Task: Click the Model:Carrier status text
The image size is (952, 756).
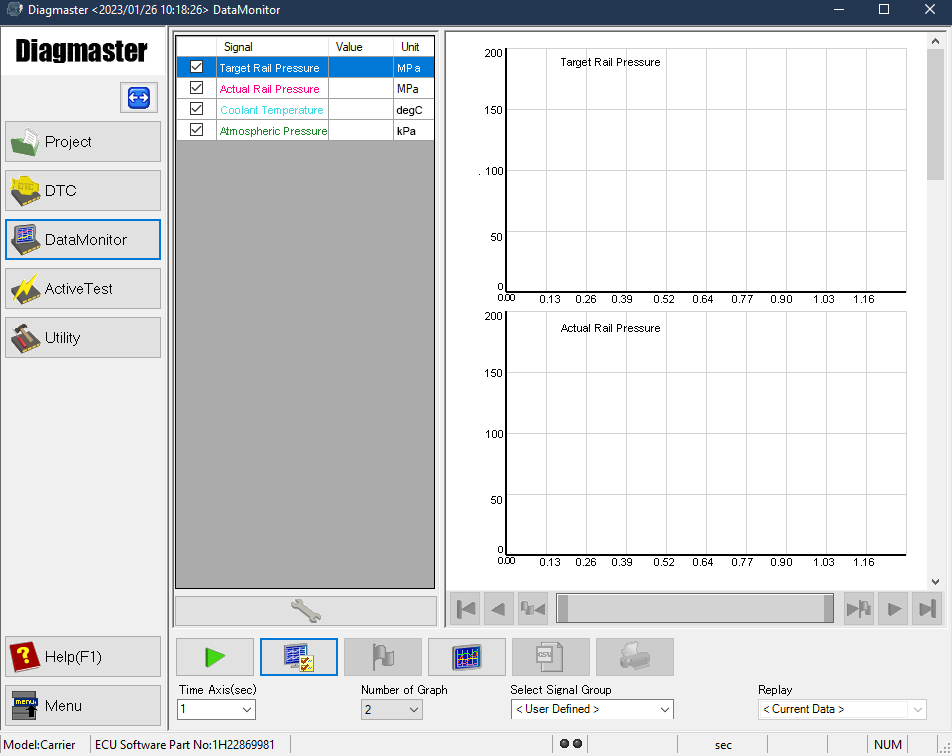Action: click(x=39, y=744)
